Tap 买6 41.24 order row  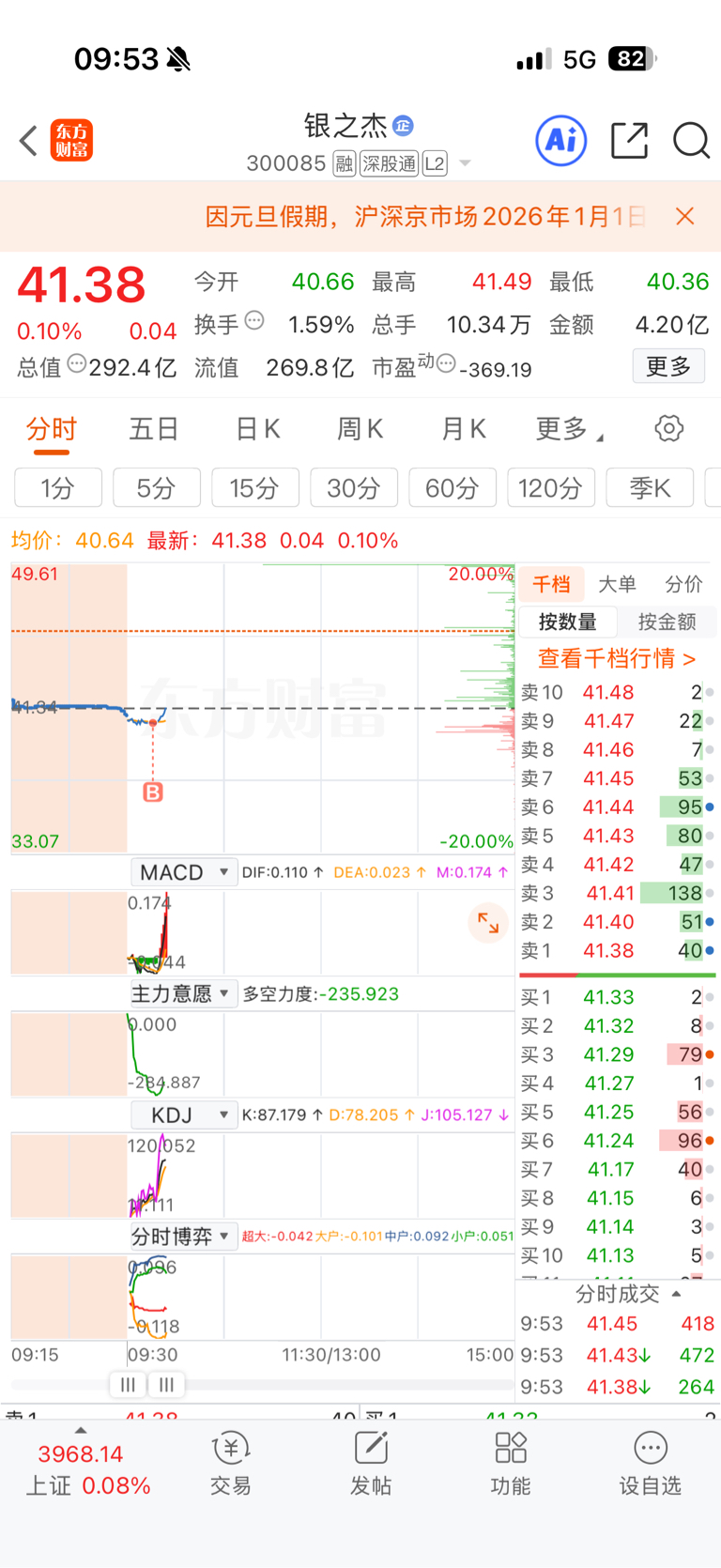pos(617,1141)
